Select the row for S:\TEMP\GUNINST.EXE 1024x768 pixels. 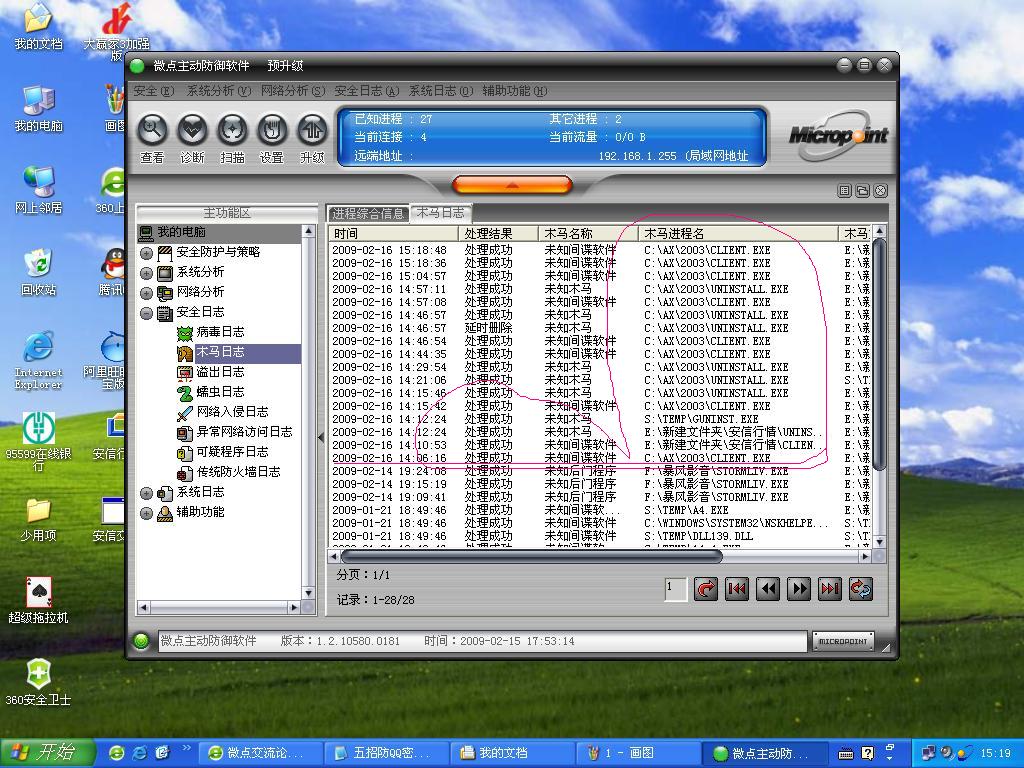coord(600,419)
